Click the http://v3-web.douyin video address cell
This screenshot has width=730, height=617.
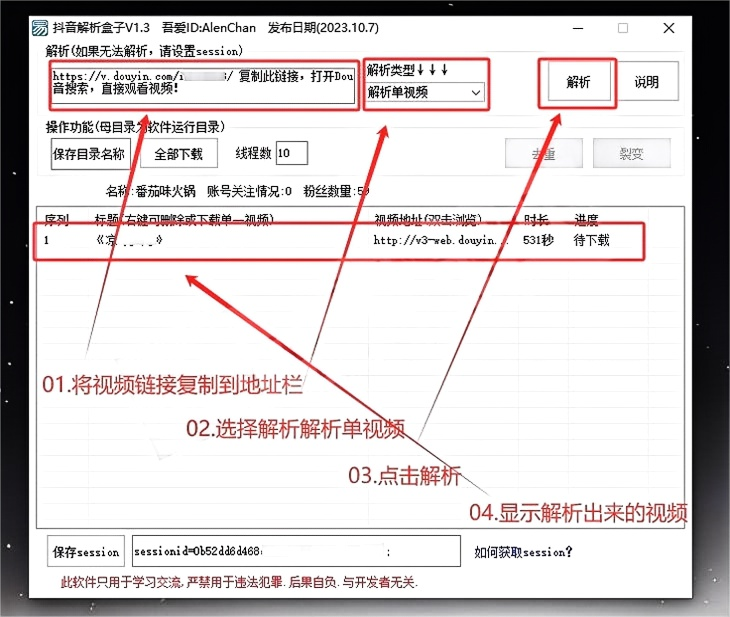coord(440,240)
